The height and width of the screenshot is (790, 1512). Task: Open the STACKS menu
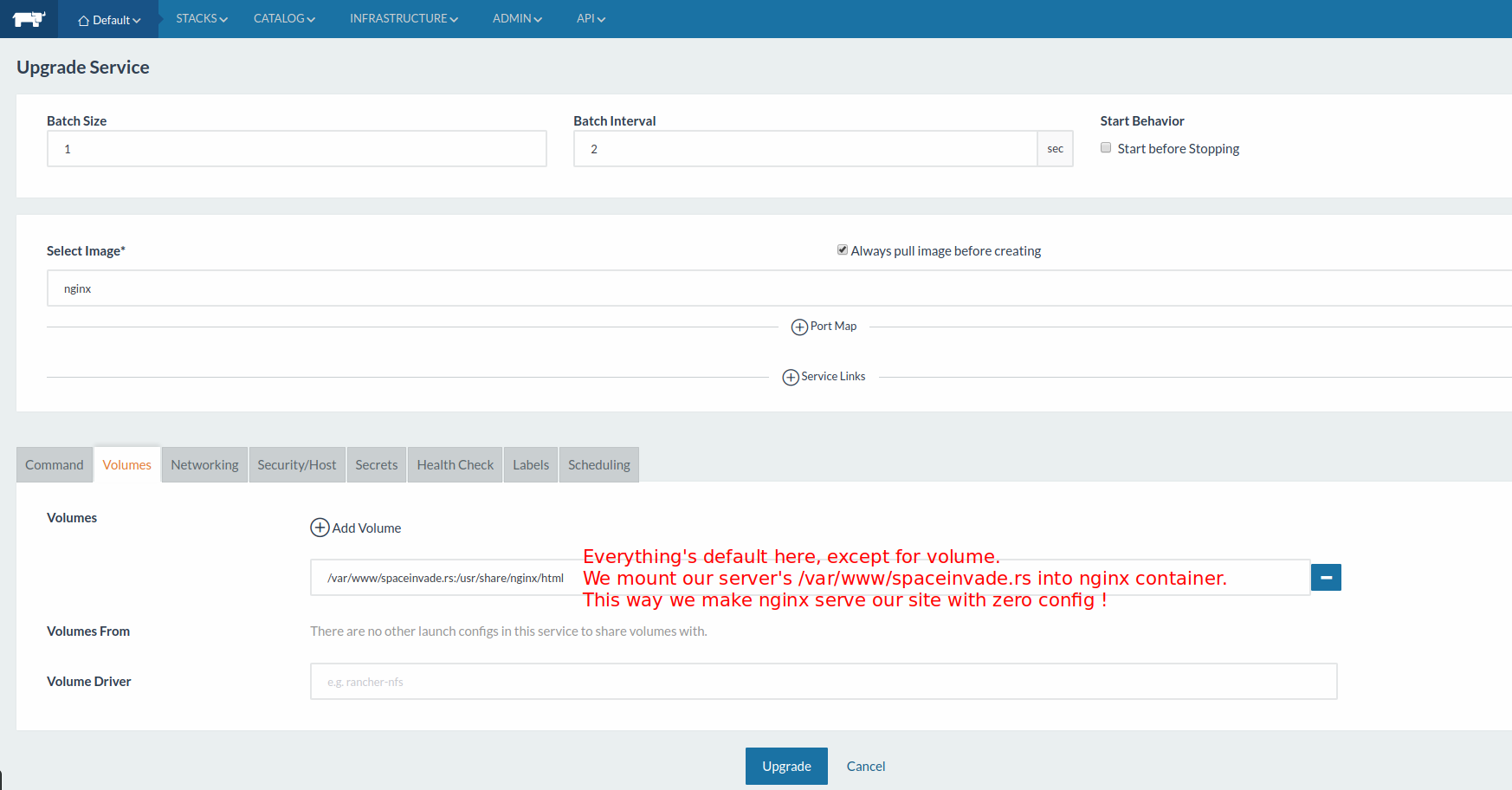coord(202,18)
